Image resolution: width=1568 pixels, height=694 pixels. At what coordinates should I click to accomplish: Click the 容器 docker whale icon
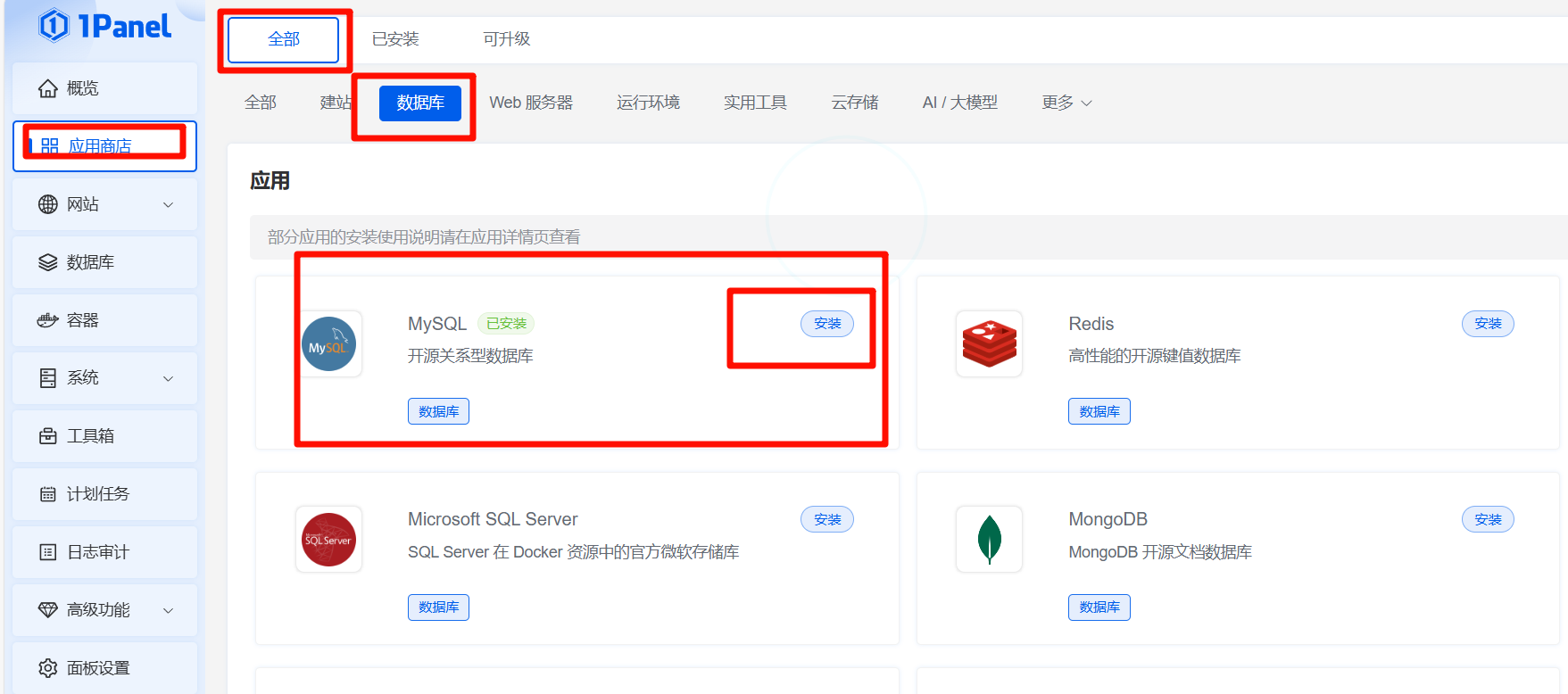coord(48,320)
